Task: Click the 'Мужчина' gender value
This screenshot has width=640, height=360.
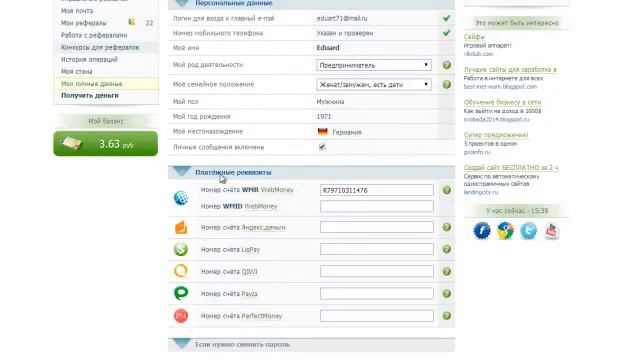Action: click(330, 102)
